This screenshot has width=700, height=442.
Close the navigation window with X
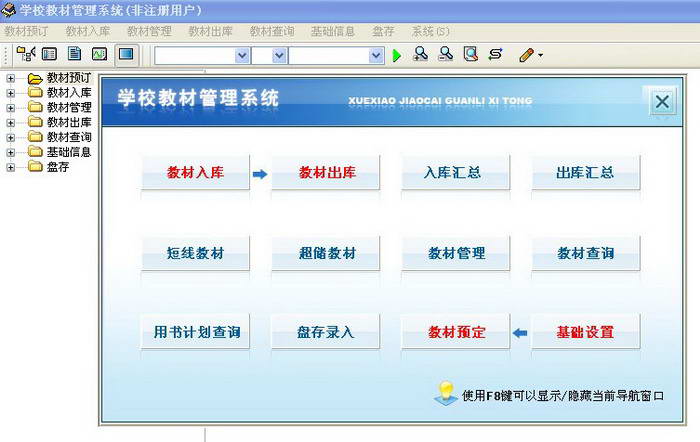pyautogui.click(x=662, y=101)
